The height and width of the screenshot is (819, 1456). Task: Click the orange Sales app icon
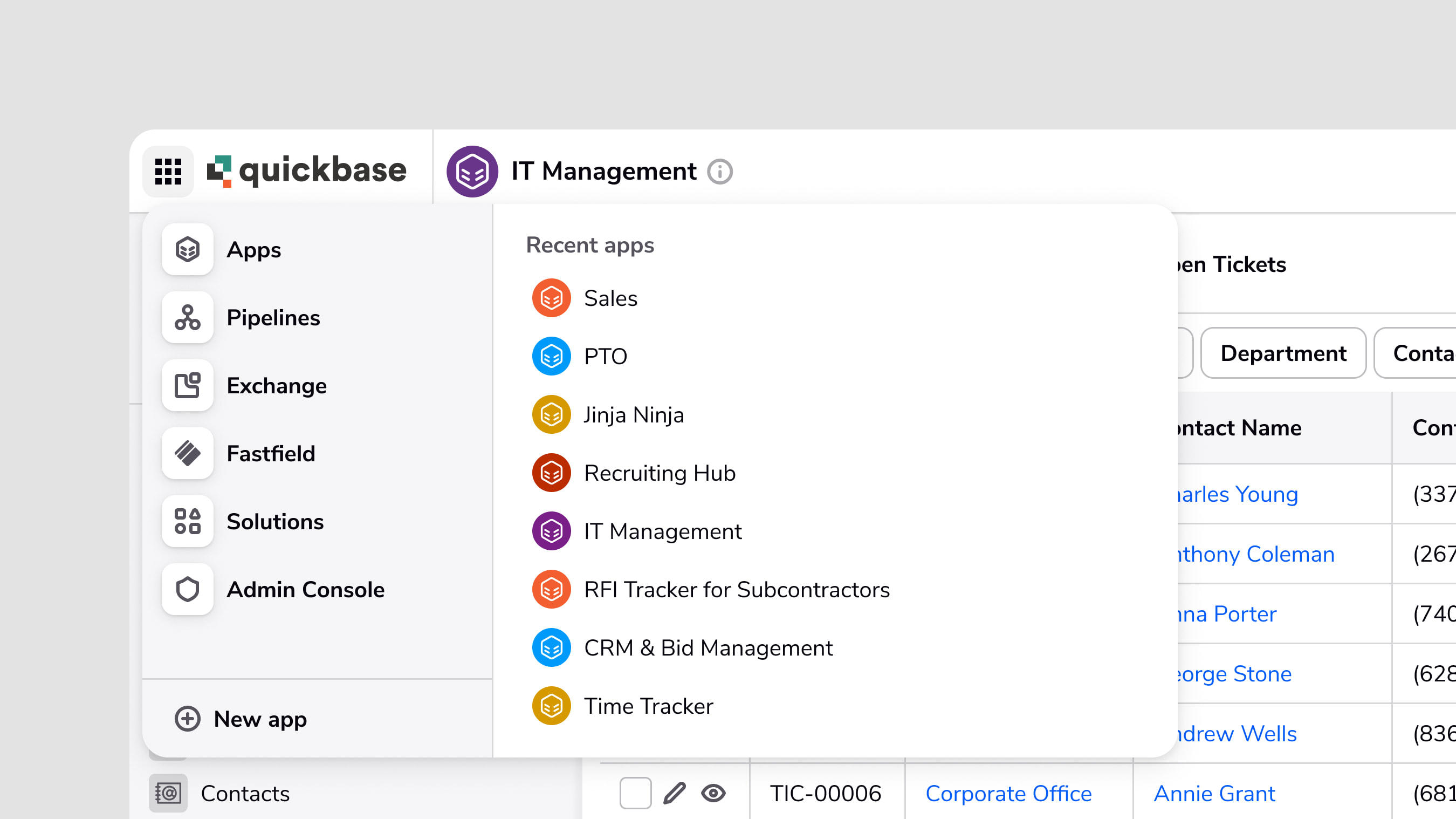551,298
